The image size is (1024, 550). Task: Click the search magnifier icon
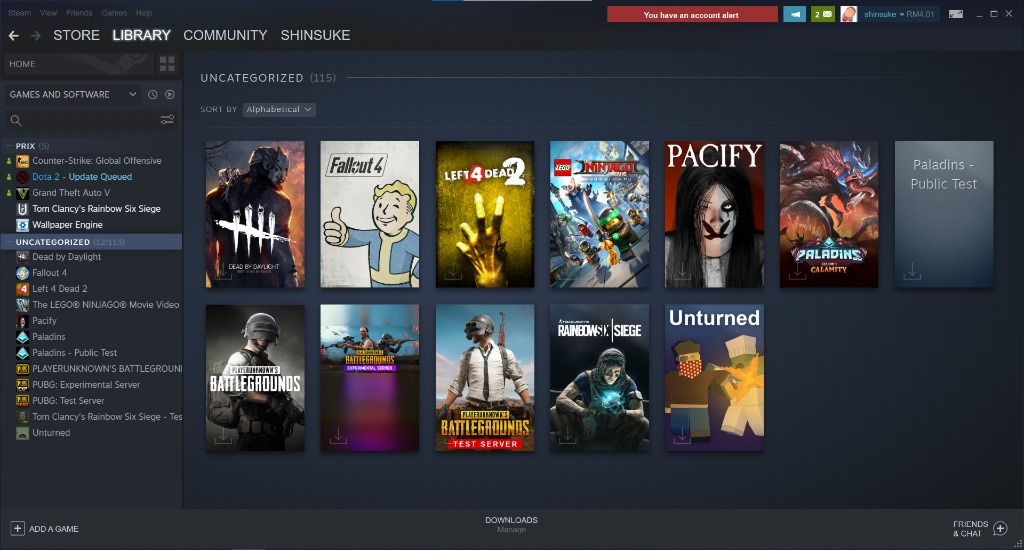coord(16,120)
